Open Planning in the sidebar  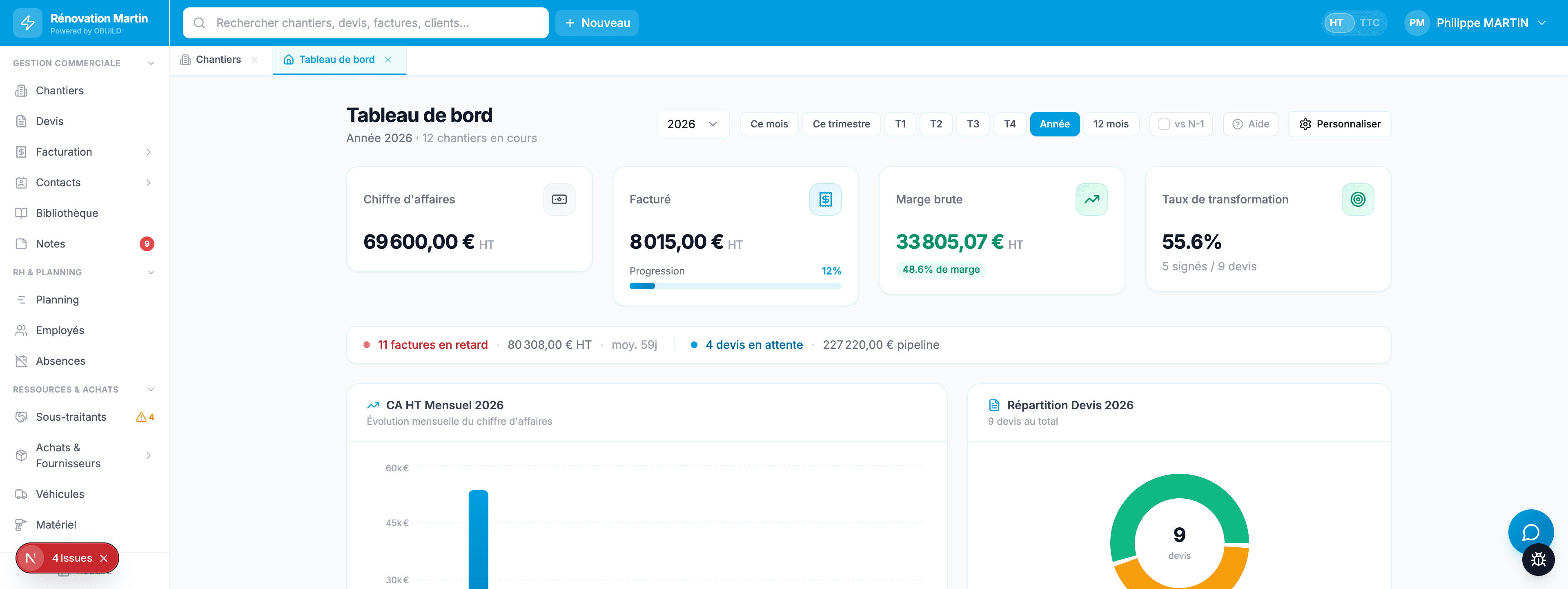(84, 300)
